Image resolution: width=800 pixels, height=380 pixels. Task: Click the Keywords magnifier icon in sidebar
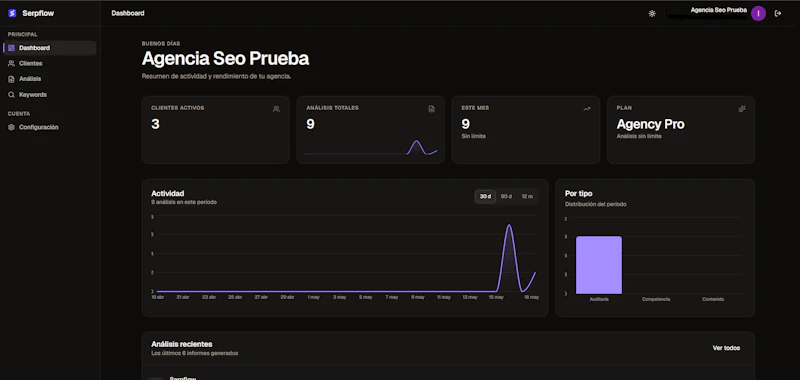point(11,95)
